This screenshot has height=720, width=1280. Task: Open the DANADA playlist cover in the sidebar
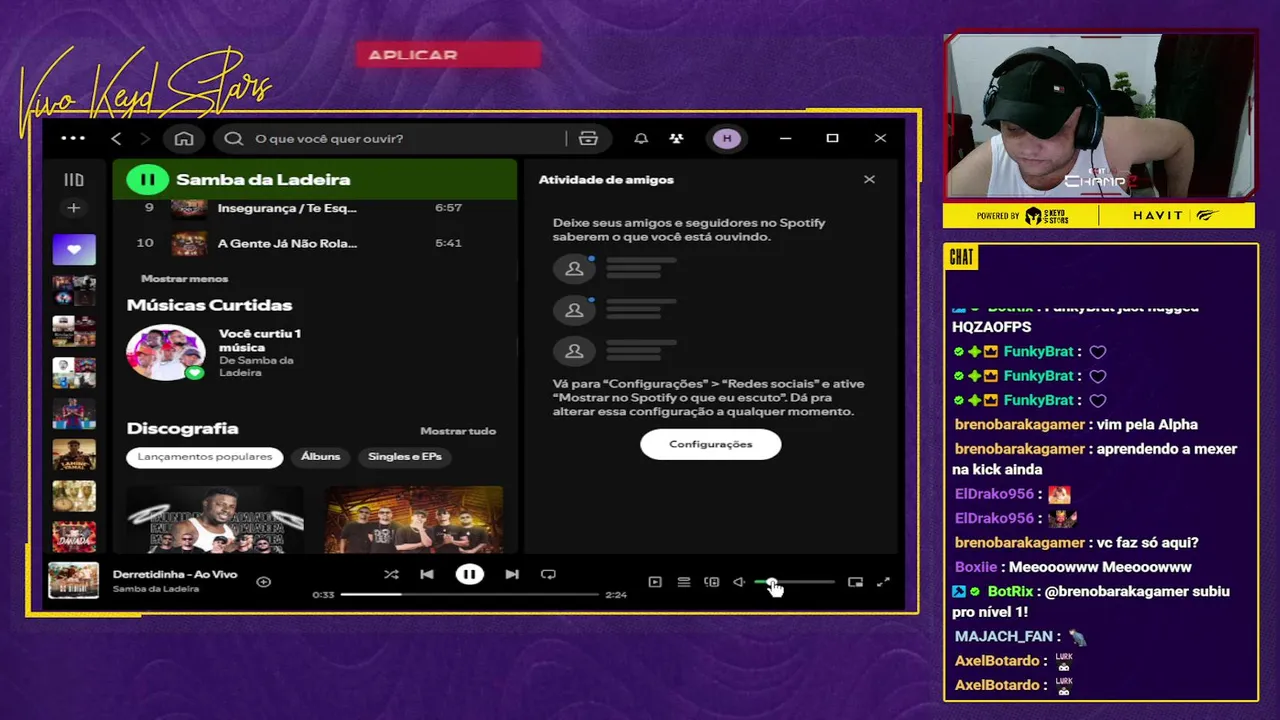click(x=74, y=537)
